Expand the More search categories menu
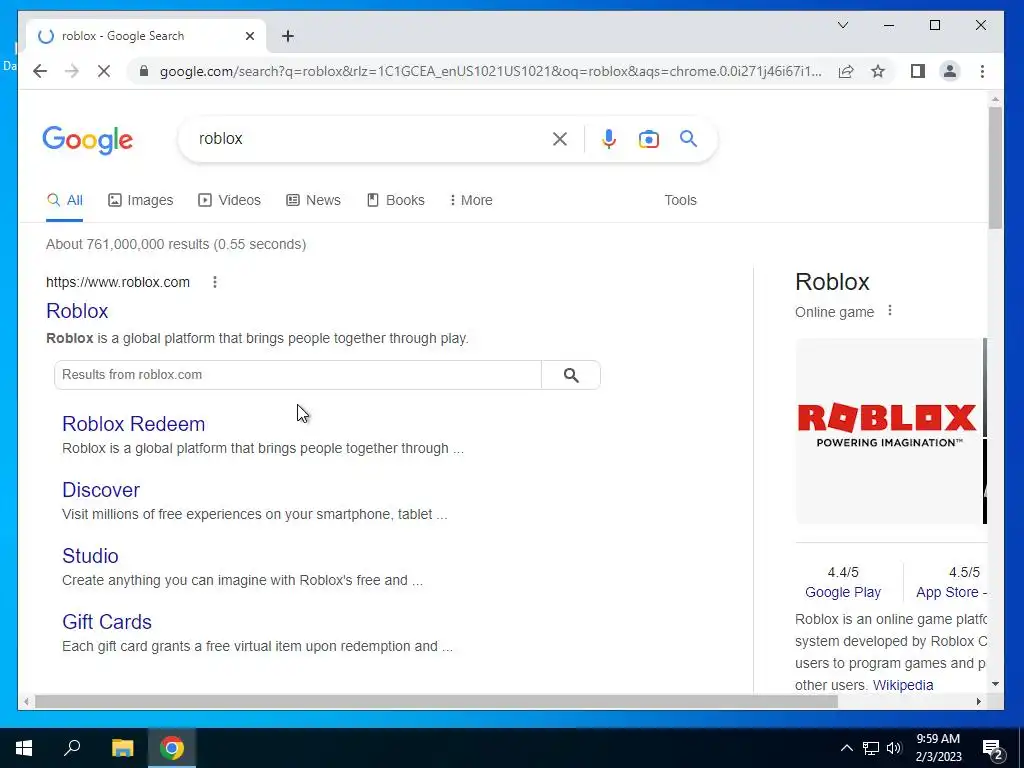Viewport: 1024px width, 768px height. pyautogui.click(x=471, y=200)
